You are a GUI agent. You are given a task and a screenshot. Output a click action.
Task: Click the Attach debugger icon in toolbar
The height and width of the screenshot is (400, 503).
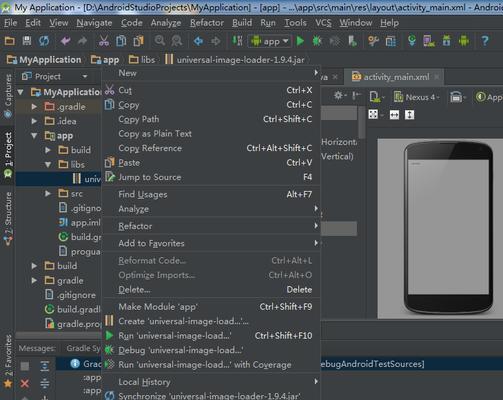[352, 41]
